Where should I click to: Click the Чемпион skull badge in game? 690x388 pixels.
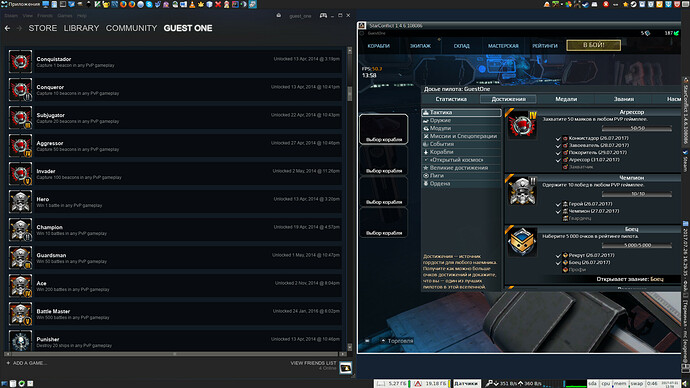[x=522, y=190]
